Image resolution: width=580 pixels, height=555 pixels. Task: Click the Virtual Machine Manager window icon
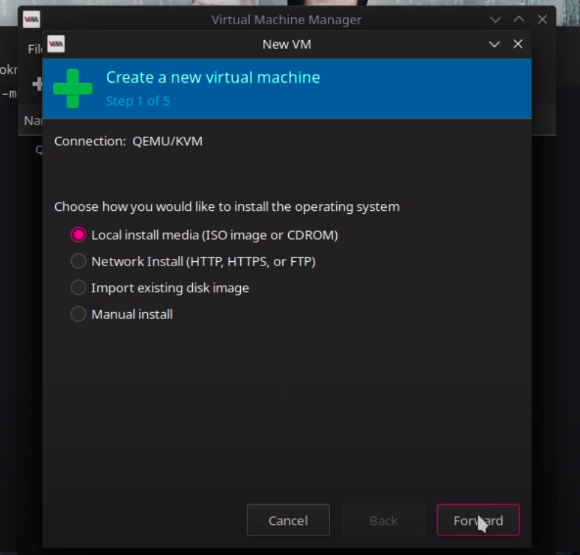[x=31, y=19]
